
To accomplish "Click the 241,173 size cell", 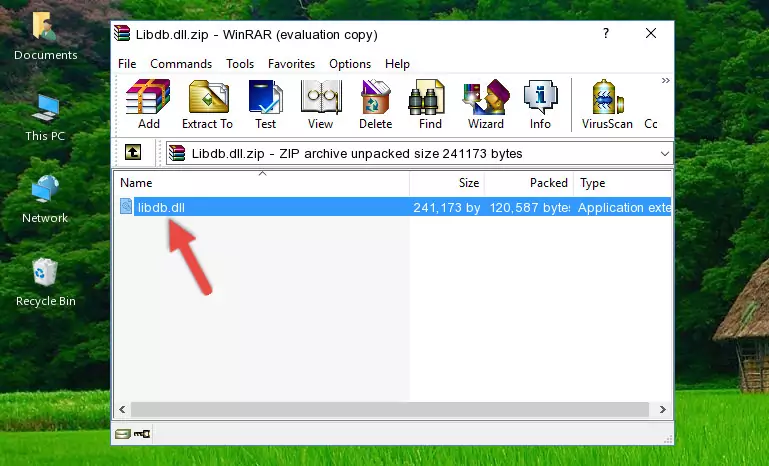I will pyautogui.click(x=447, y=207).
